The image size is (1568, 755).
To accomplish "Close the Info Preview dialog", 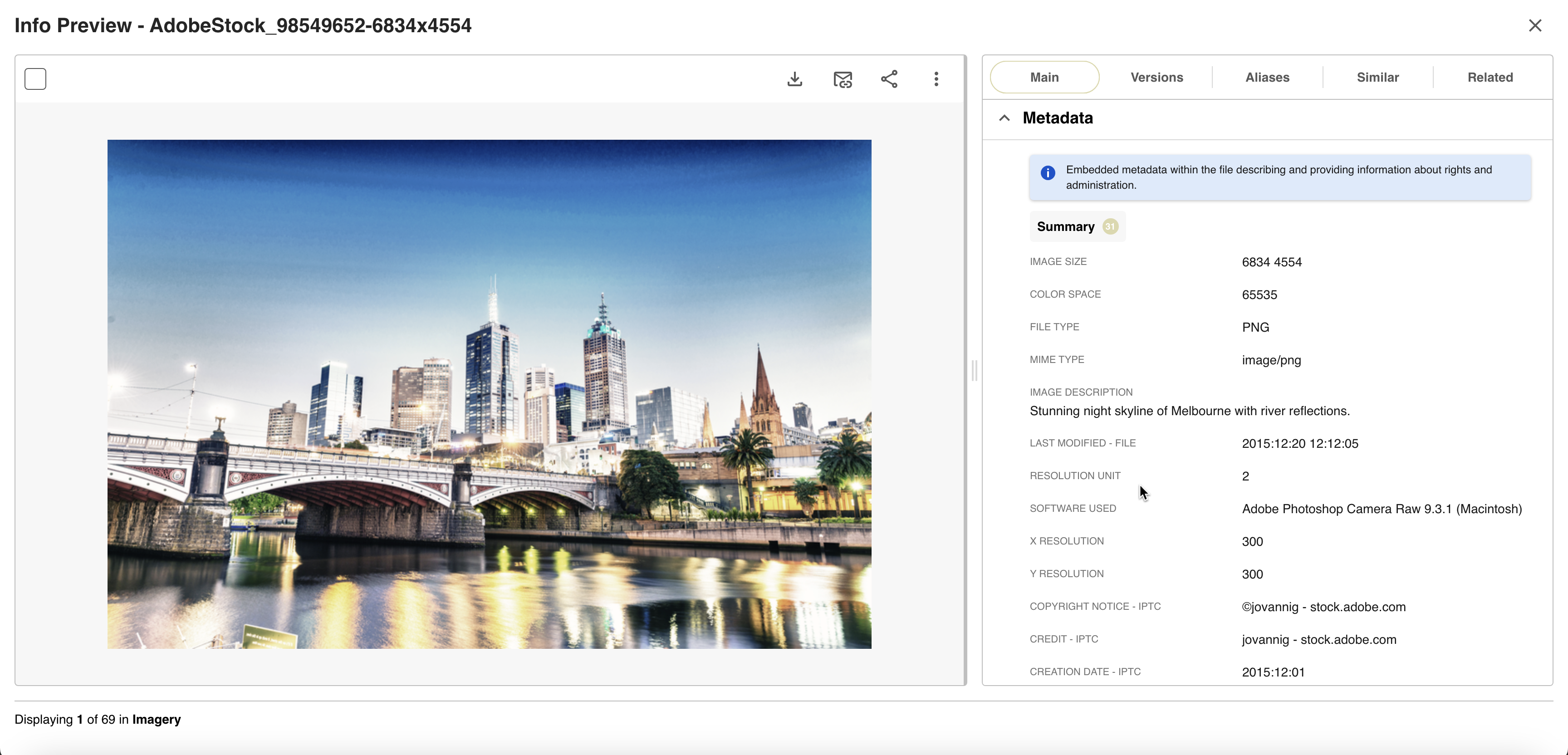I will [x=1534, y=25].
